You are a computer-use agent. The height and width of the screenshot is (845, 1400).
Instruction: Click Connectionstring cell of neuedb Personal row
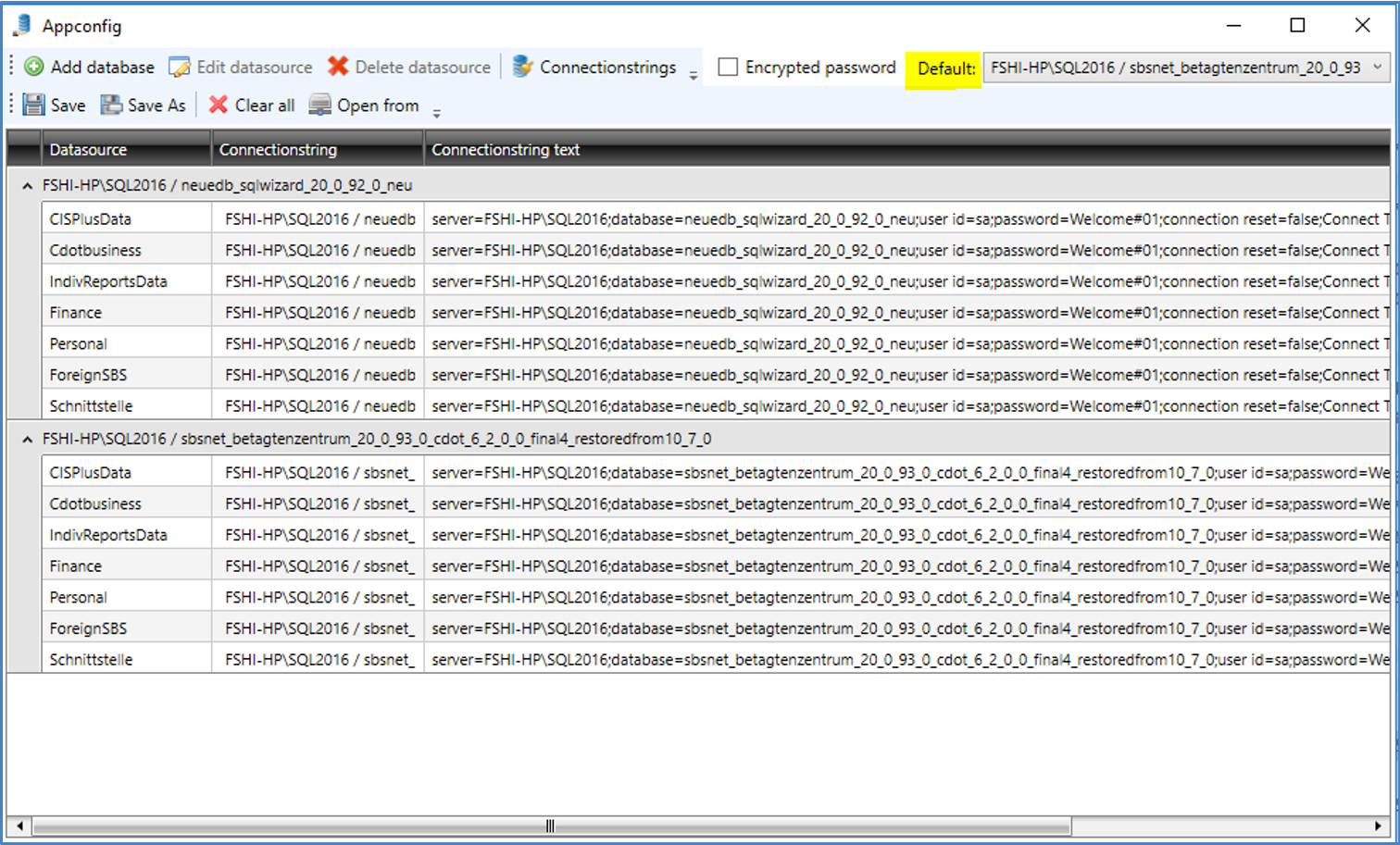tap(318, 343)
